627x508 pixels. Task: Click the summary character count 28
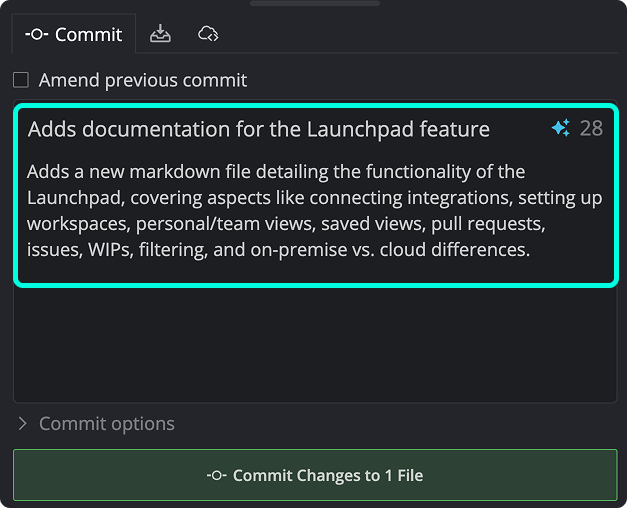(591, 128)
